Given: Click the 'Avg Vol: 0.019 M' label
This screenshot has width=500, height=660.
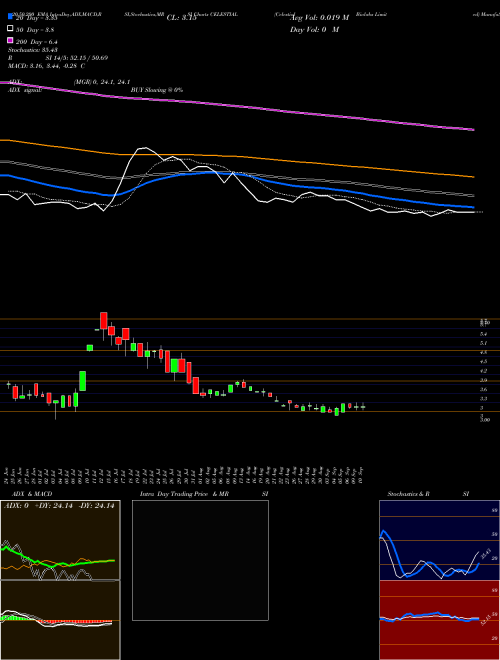Looking at the screenshot, I should point(319,18).
